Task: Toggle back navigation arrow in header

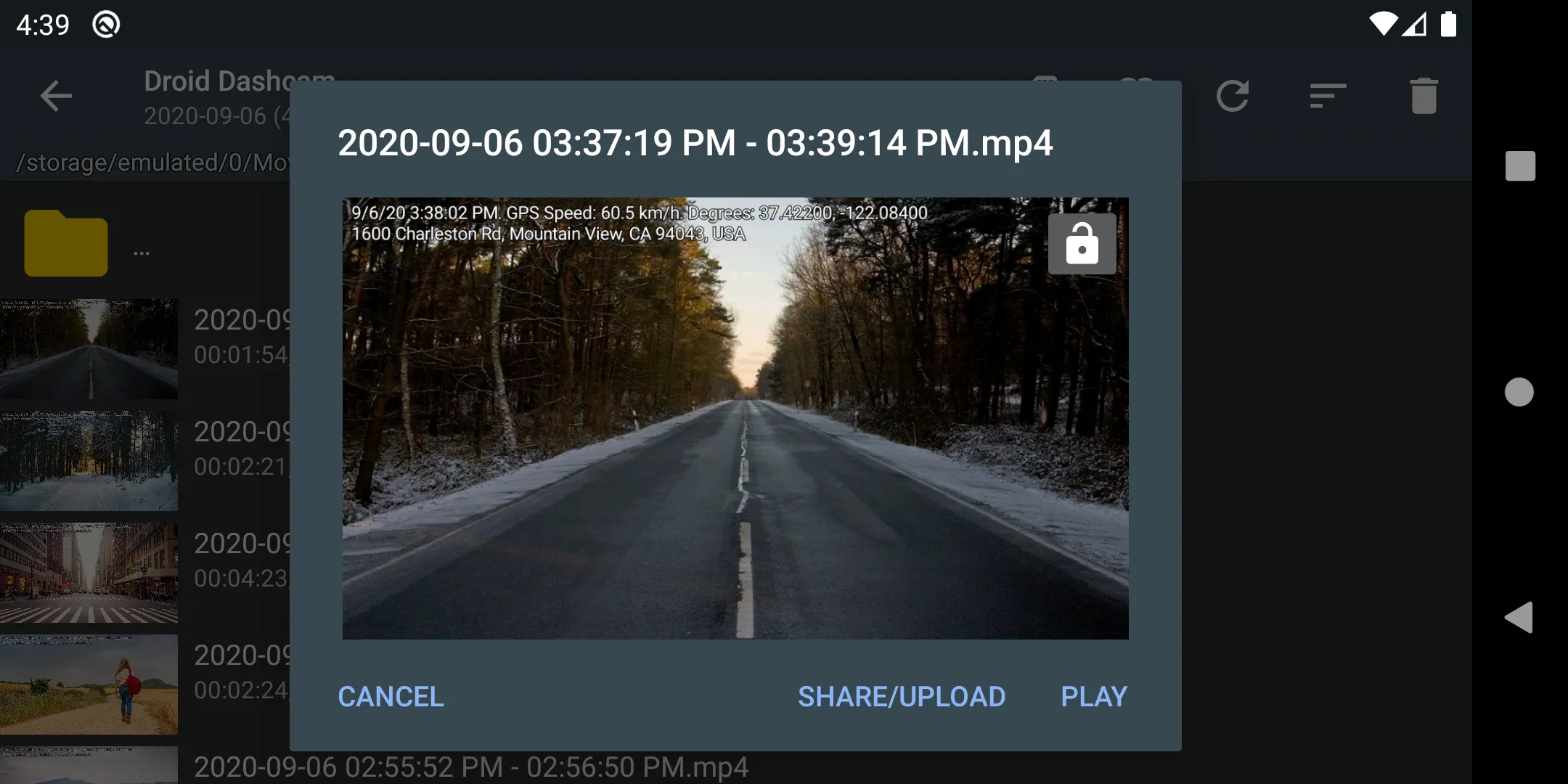Action: click(x=56, y=95)
